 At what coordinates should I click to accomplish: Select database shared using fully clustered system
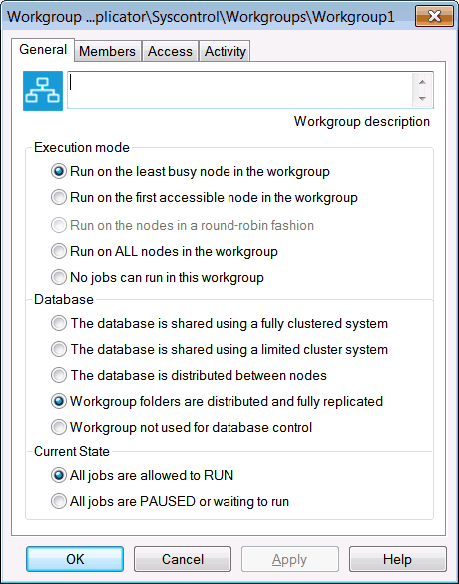pos(219,323)
